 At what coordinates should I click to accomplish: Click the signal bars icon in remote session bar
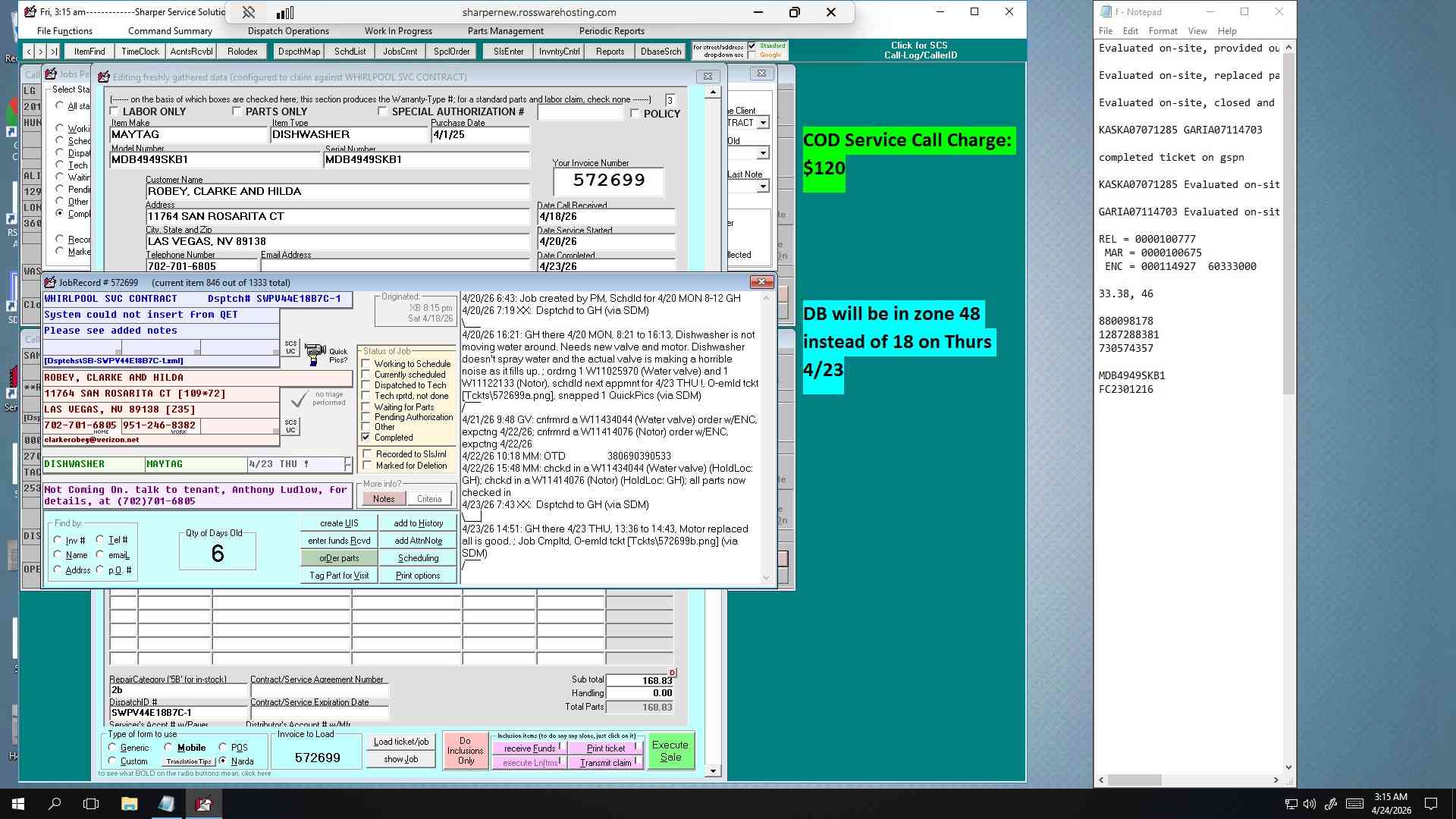tap(285, 12)
